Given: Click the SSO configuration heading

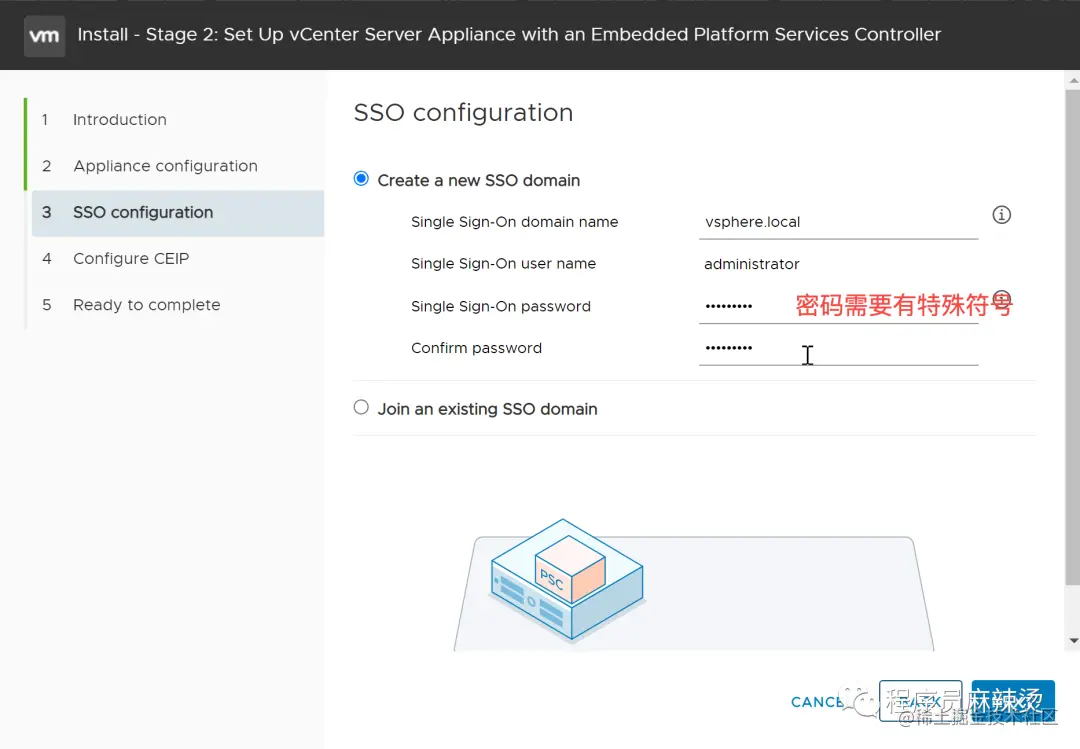Looking at the screenshot, I should point(463,112).
